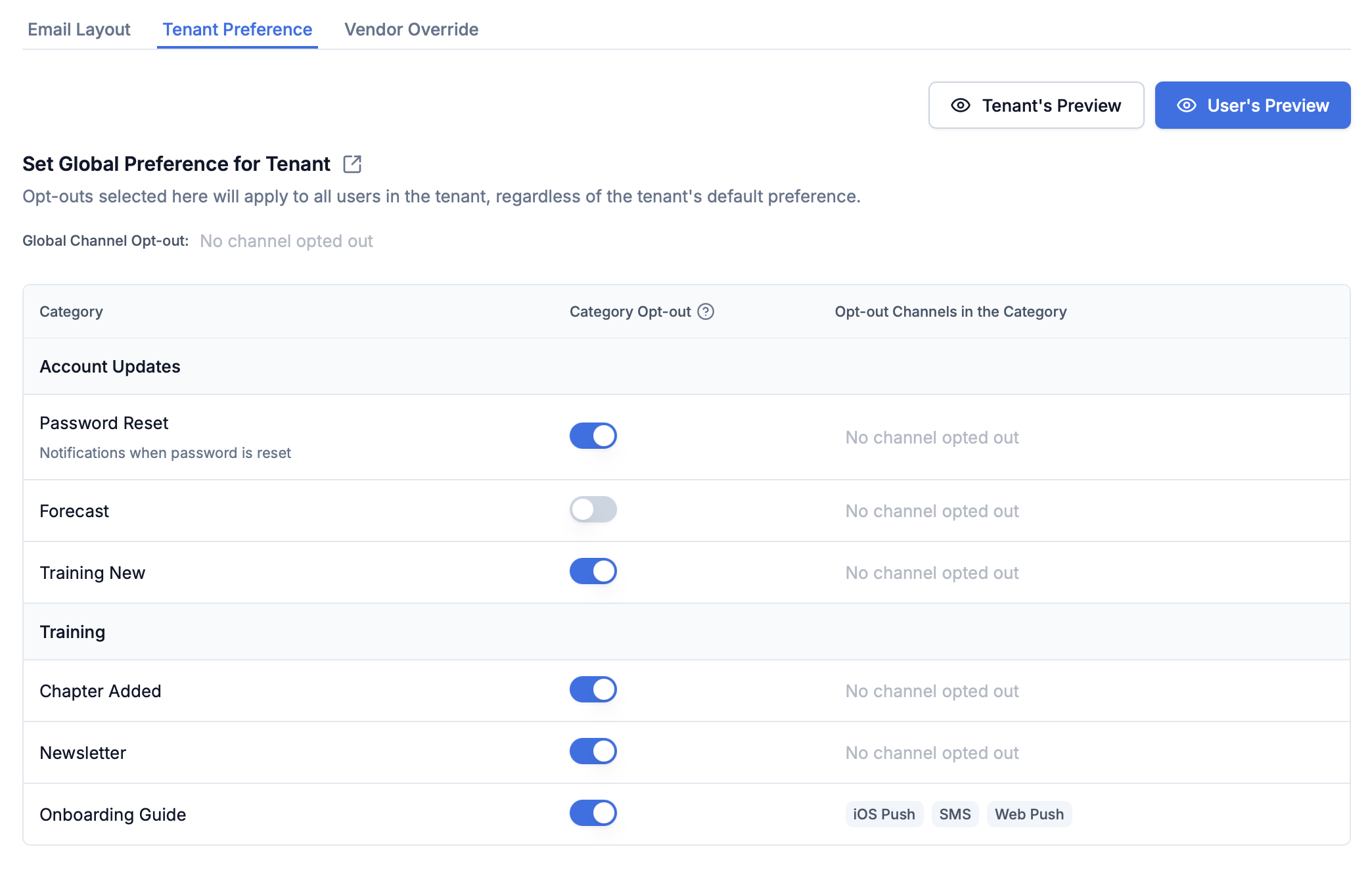This screenshot has width=1372, height=870.
Task: Disable the Onboarding Guide toggle
Action: coord(593,813)
